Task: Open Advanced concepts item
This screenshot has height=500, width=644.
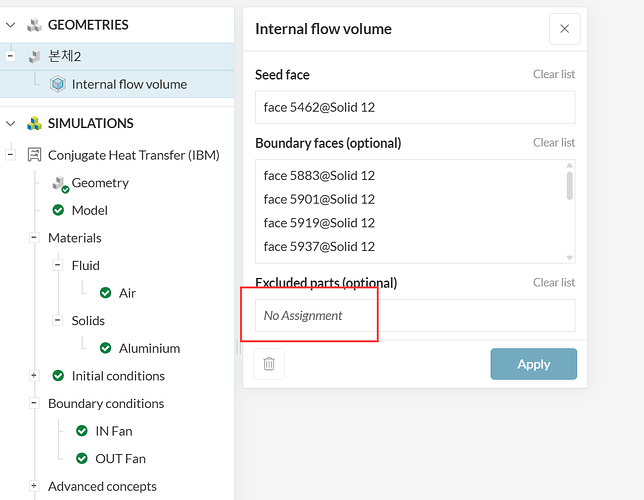Action: 102,486
